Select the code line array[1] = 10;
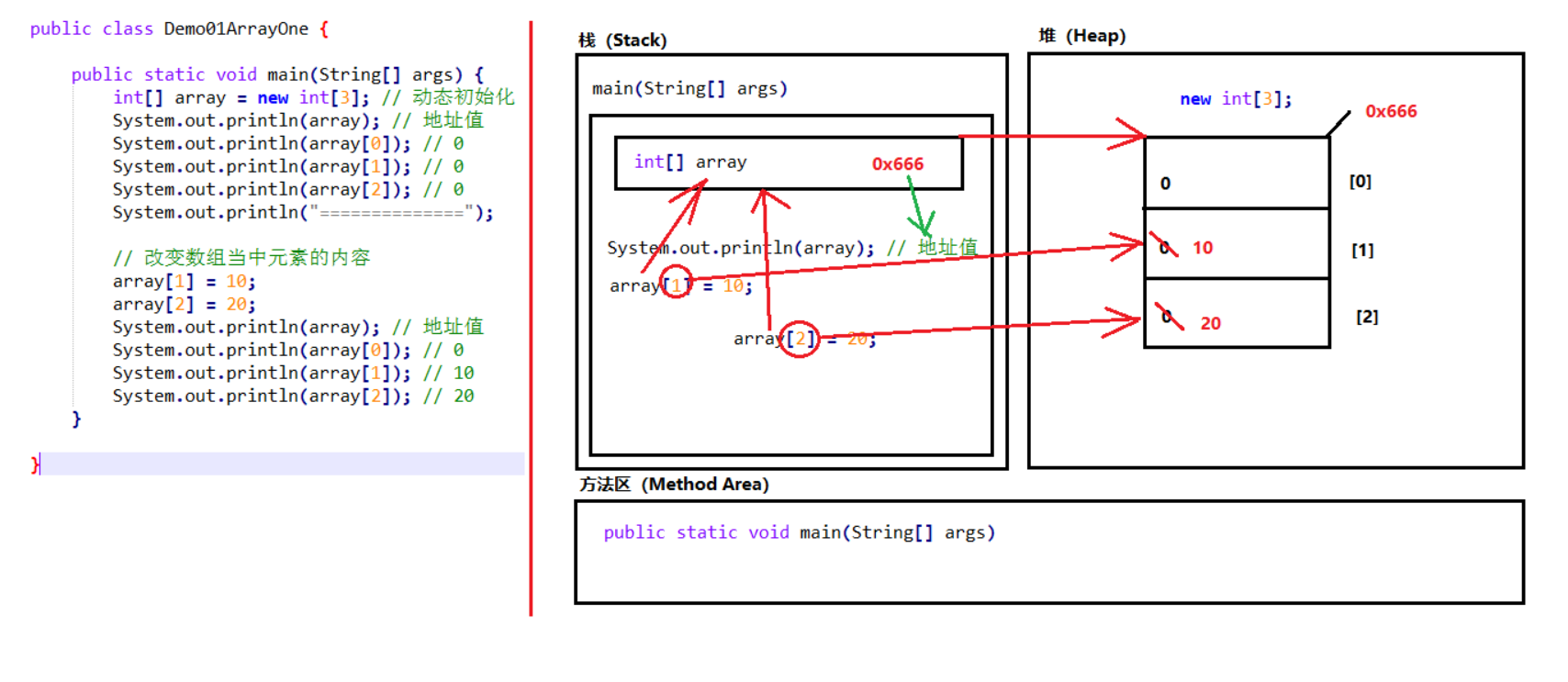This screenshot has width=1568, height=682. pyautogui.click(x=185, y=281)
